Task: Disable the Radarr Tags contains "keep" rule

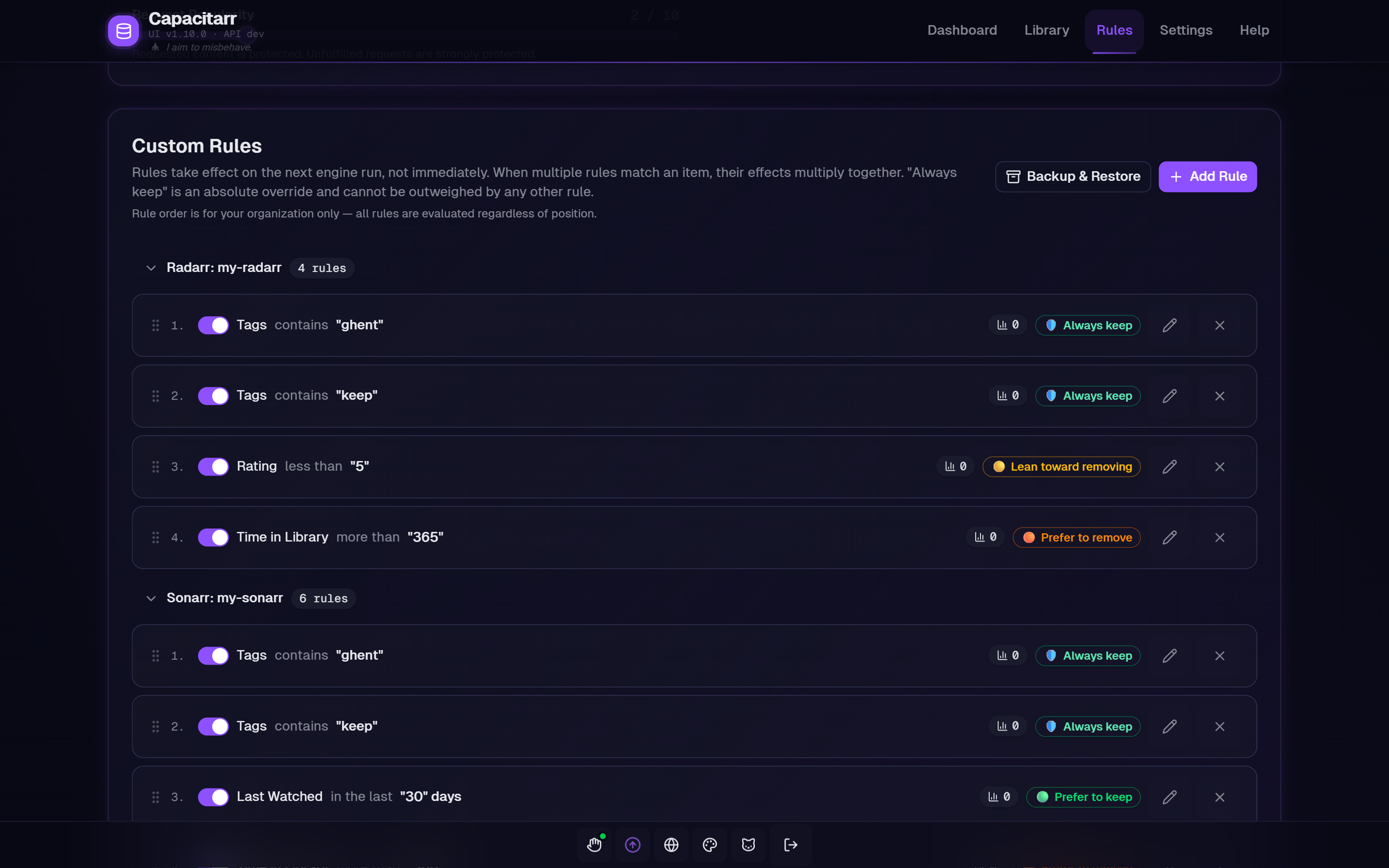Action: click(214, 396)
